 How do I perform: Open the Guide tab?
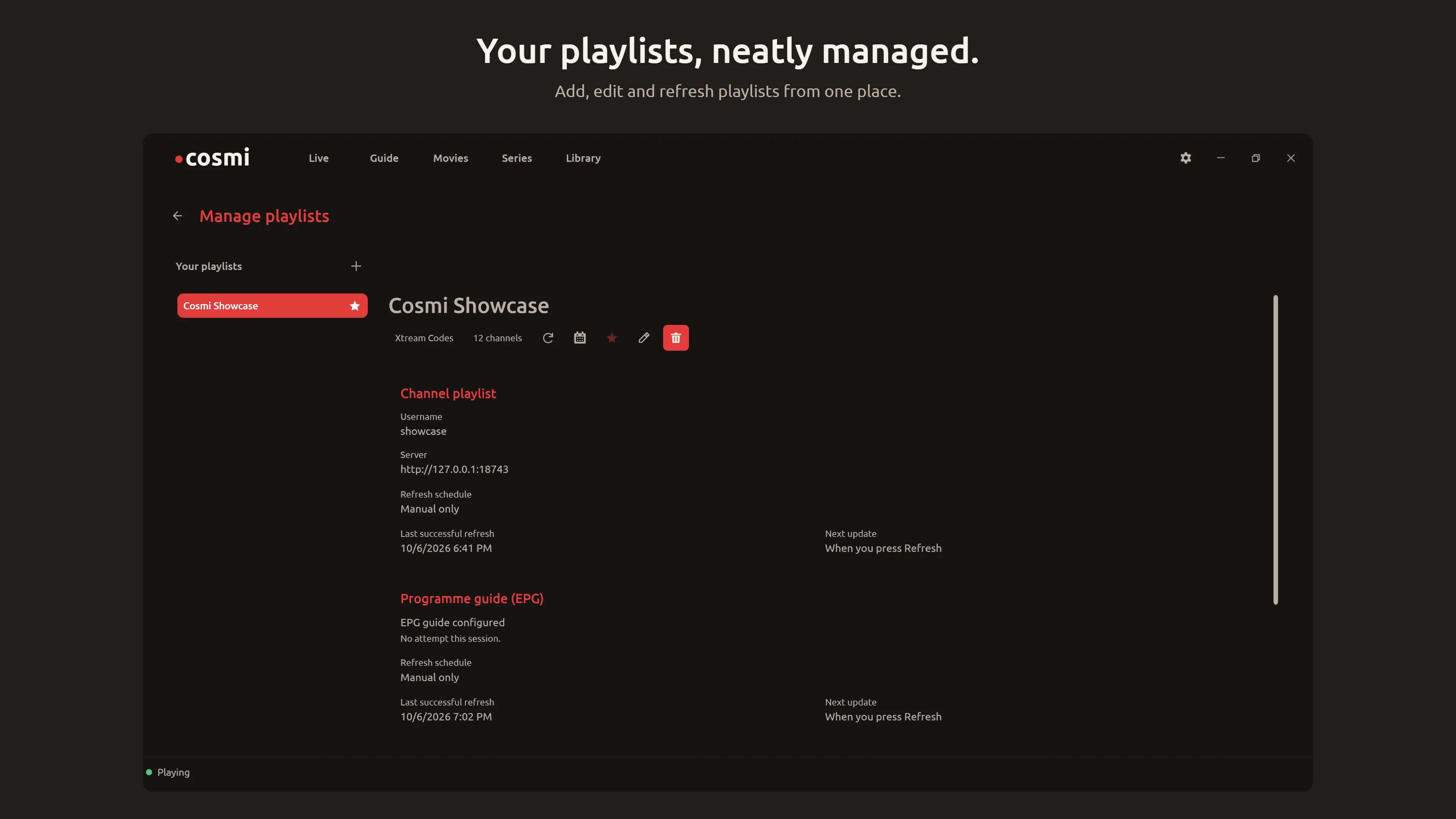[384, 158]
